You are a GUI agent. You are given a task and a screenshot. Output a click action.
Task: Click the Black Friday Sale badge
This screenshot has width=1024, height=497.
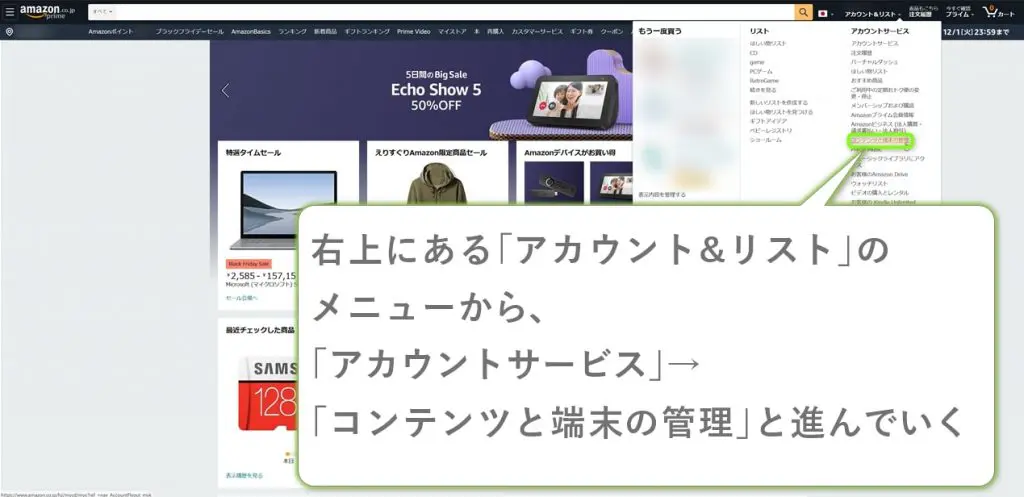pos(249,264)
